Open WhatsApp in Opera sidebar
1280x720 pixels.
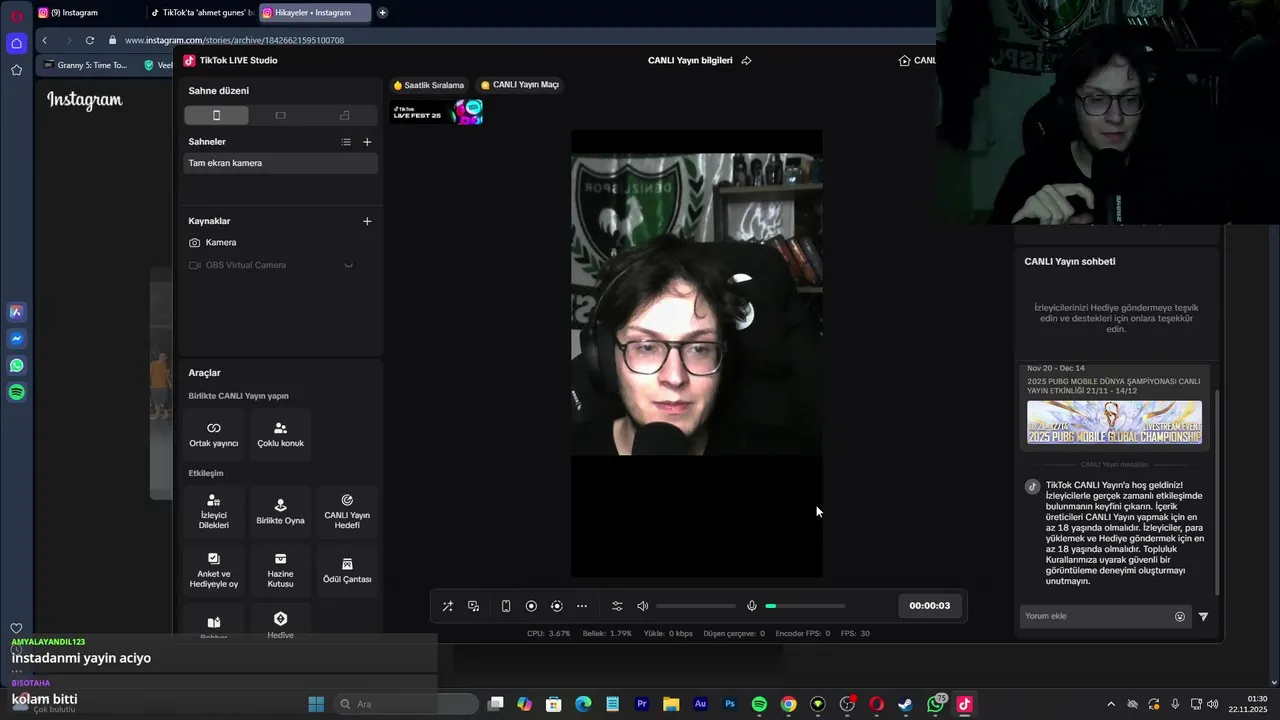pyautogui.click(x=16, y=366)
